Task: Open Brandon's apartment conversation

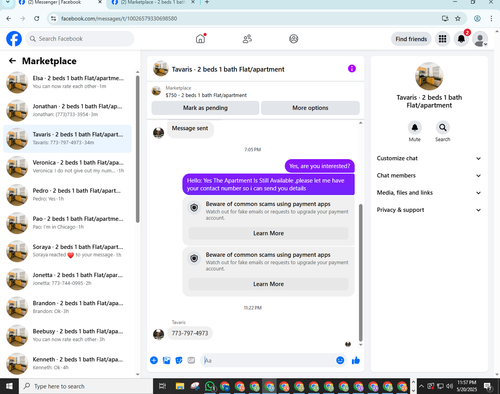Action: click(67, 307)
